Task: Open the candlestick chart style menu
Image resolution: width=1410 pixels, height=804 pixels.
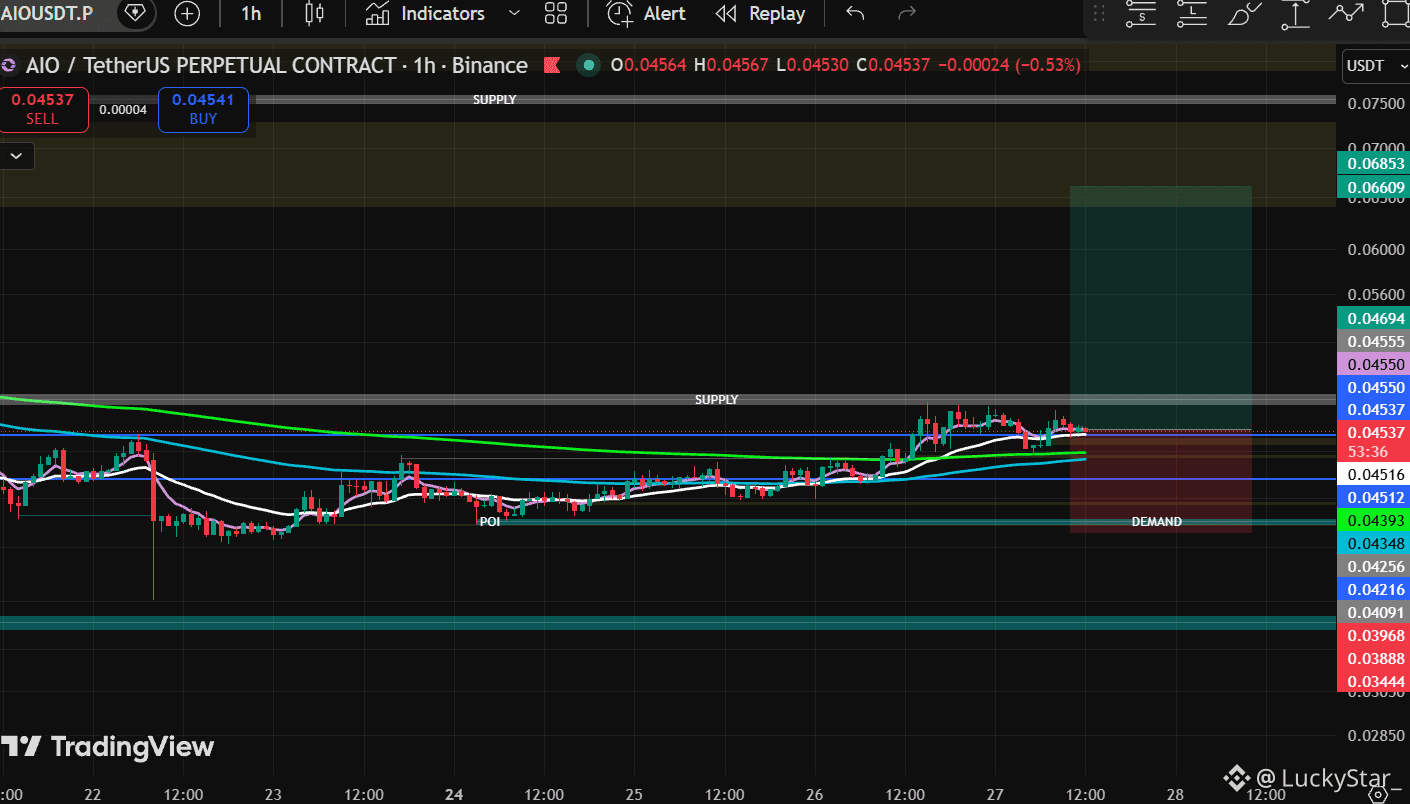Action: [314, 13]
